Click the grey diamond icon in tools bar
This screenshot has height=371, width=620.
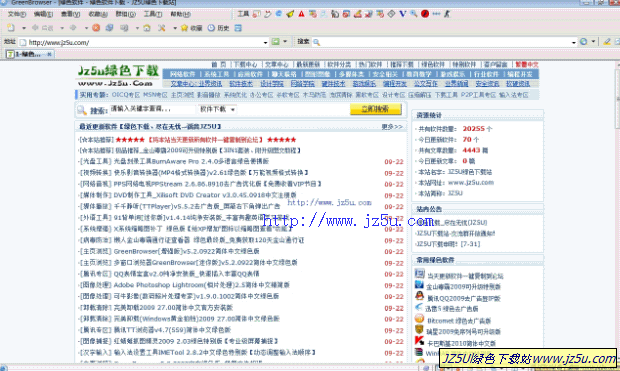pos(391,14)
